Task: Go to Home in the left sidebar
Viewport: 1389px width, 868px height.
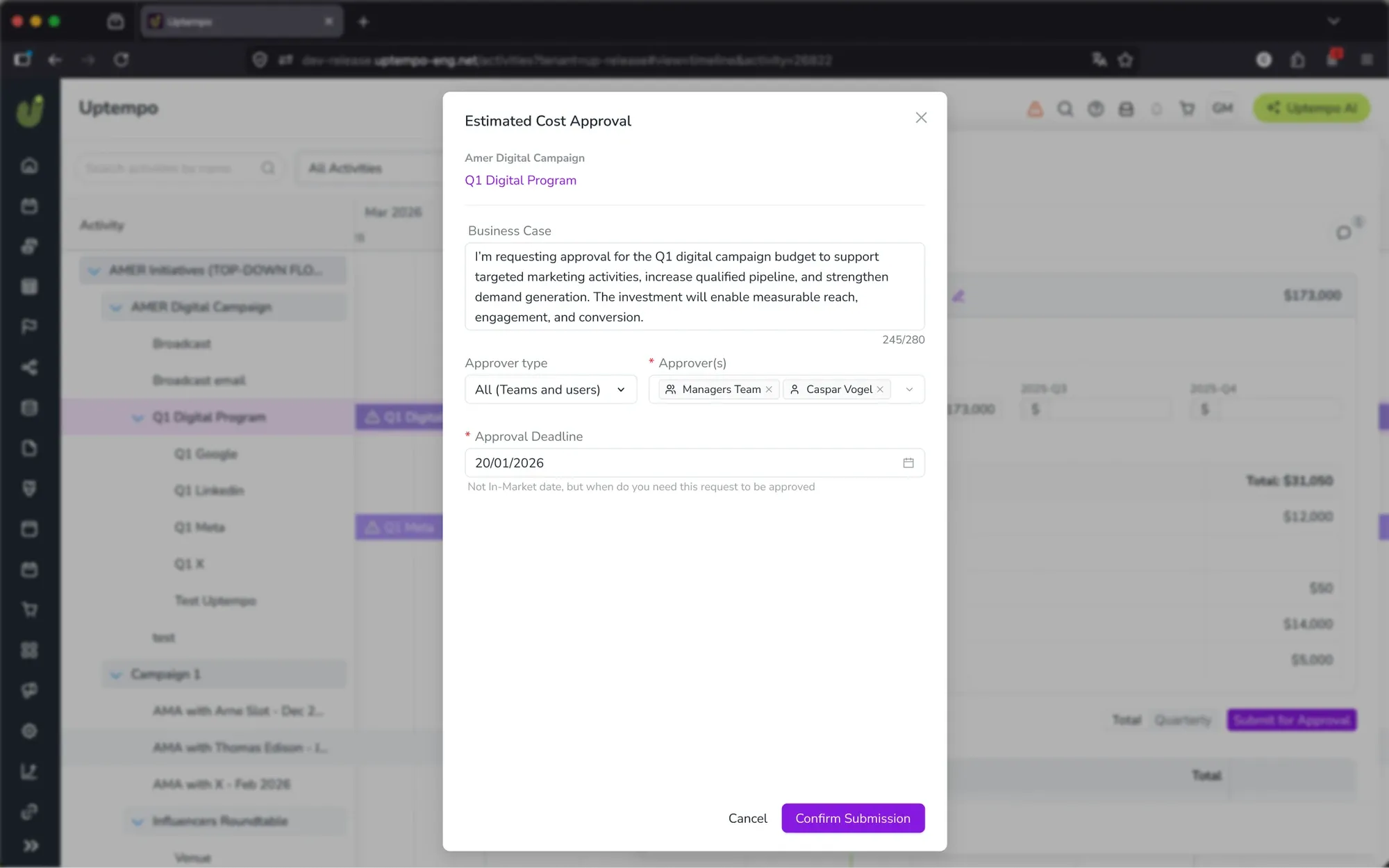Action: (29, 166)
